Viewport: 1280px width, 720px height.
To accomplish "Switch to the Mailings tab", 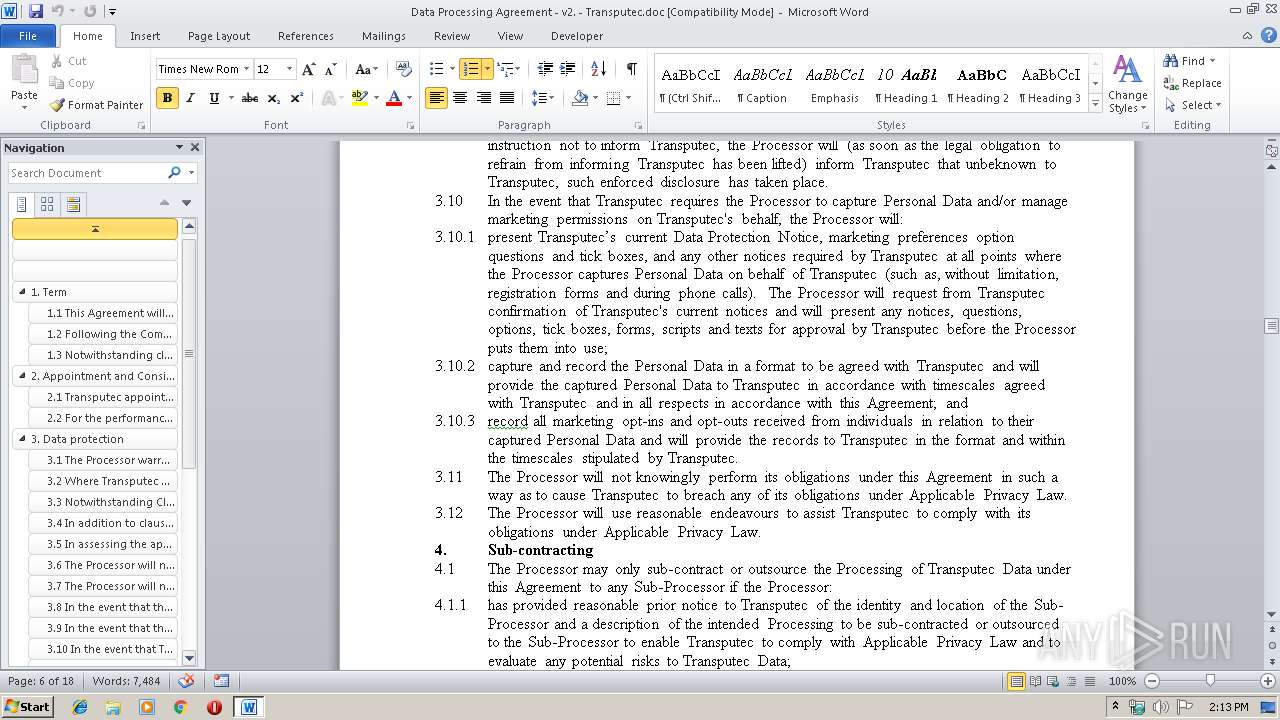I will coord(384,36).
